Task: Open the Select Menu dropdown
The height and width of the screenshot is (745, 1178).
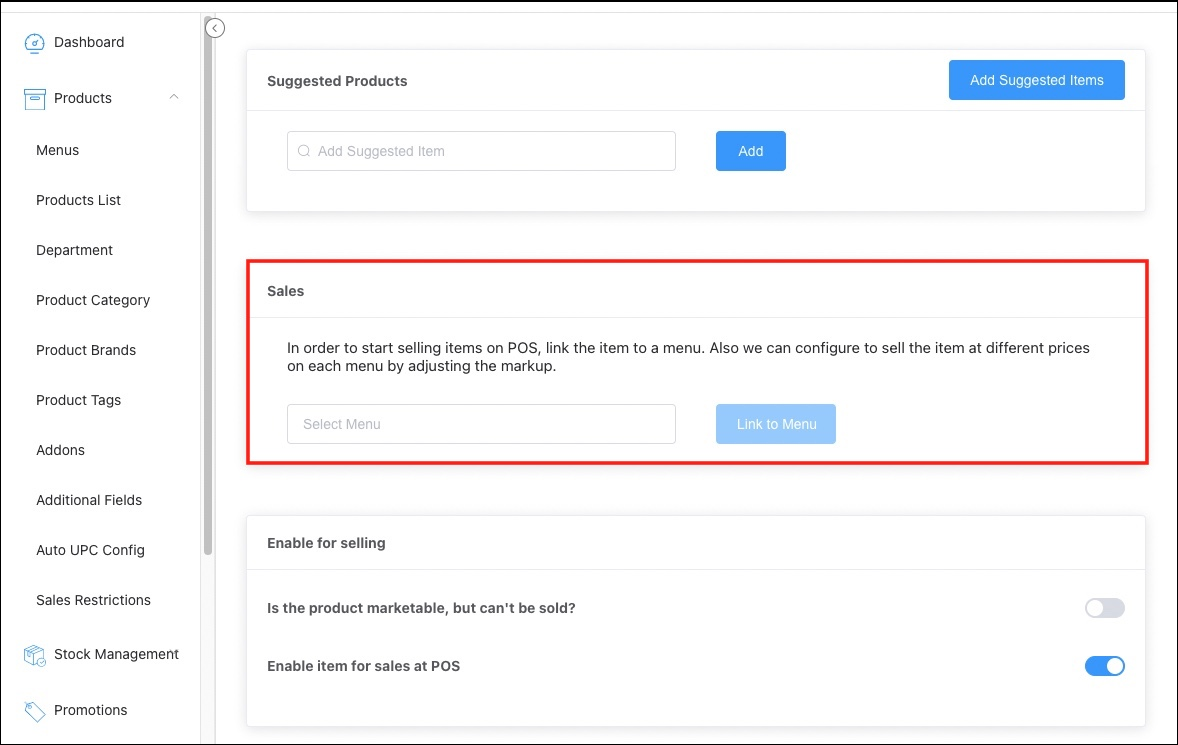Action: 481,424
